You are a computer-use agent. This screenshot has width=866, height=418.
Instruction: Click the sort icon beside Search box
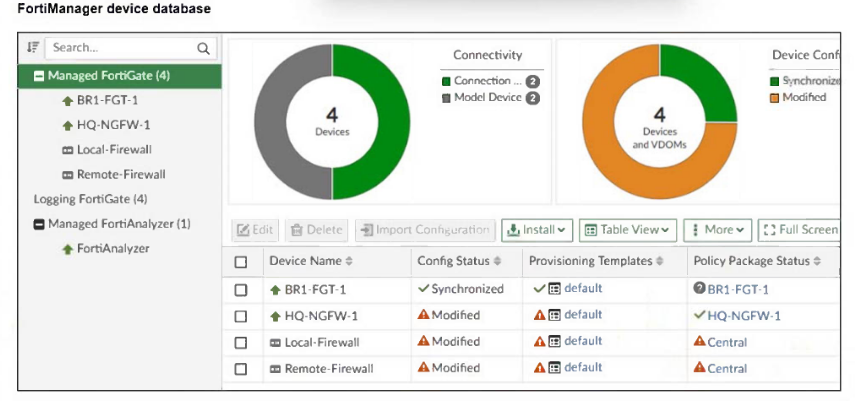[33, 47]
